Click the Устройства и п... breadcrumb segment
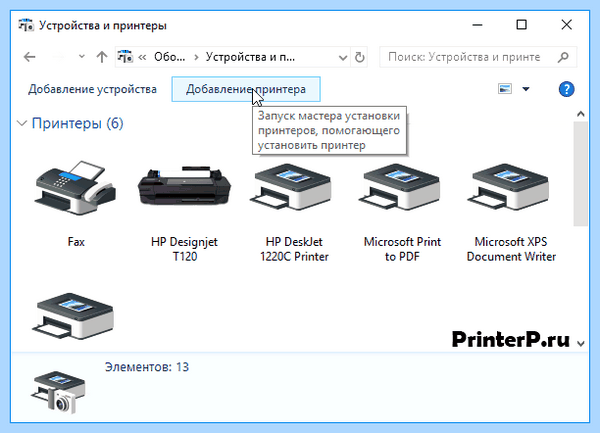This screenshot has width=600, height=433. coord(250,57)
